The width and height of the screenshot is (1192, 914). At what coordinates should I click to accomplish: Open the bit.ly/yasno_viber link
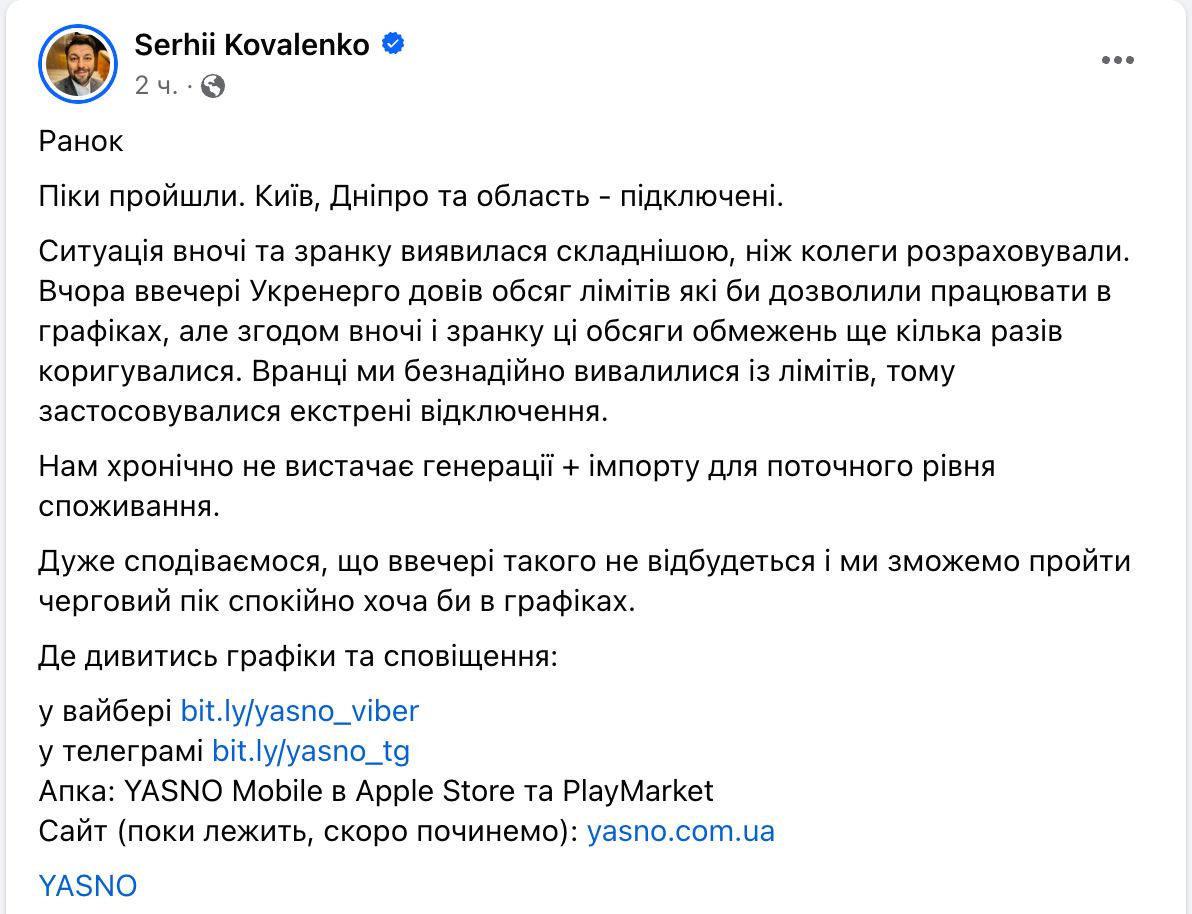click(x=299, y=711)
